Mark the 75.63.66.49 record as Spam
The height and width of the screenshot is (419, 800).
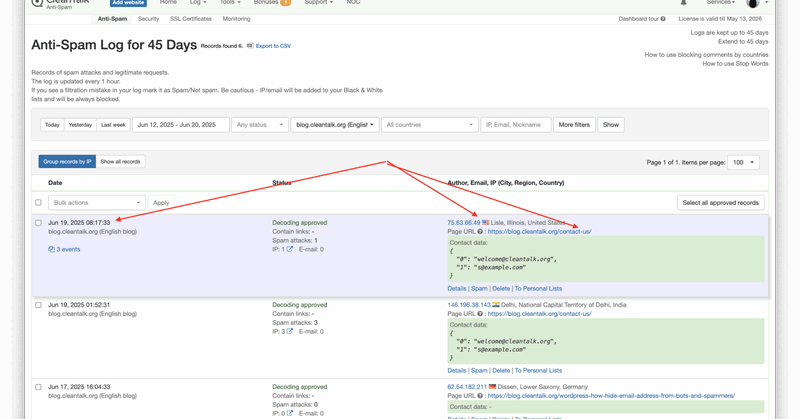[x=479, y=288]
